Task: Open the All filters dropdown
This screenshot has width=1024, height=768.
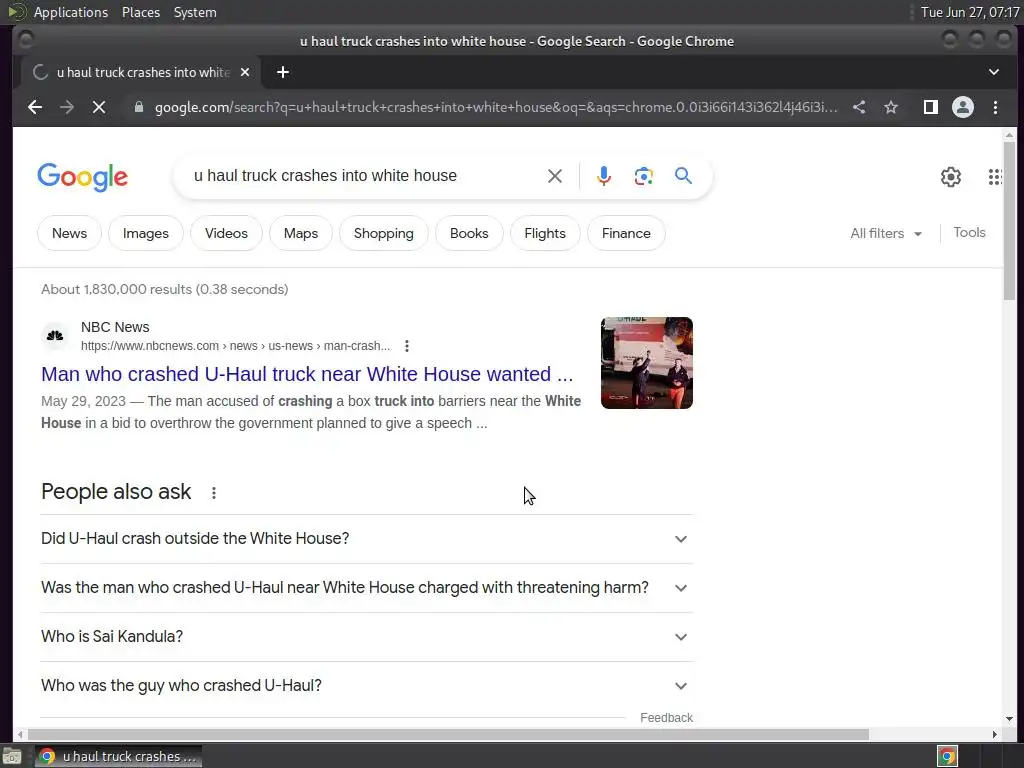Action: (886, 233)
